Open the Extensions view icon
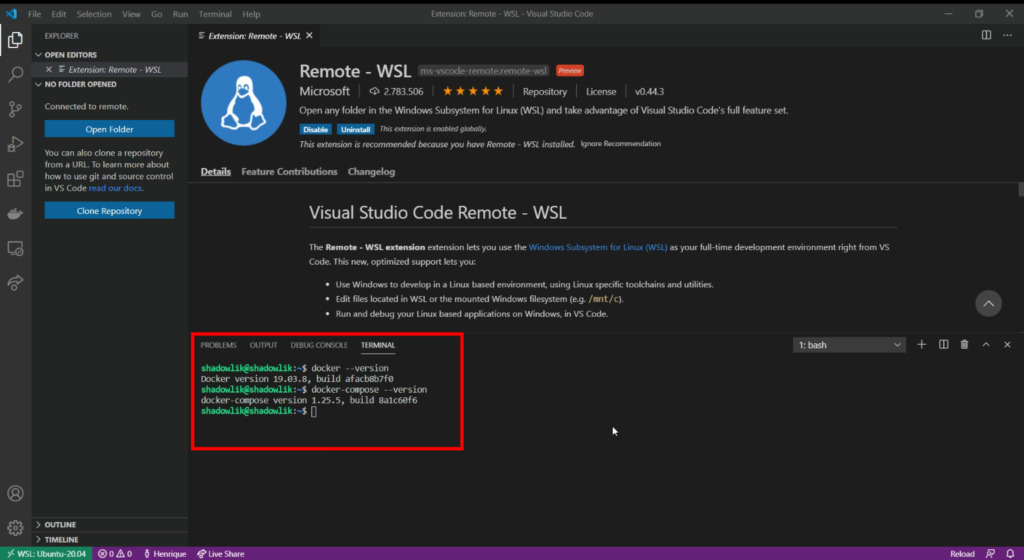 (x=15, y=179)
